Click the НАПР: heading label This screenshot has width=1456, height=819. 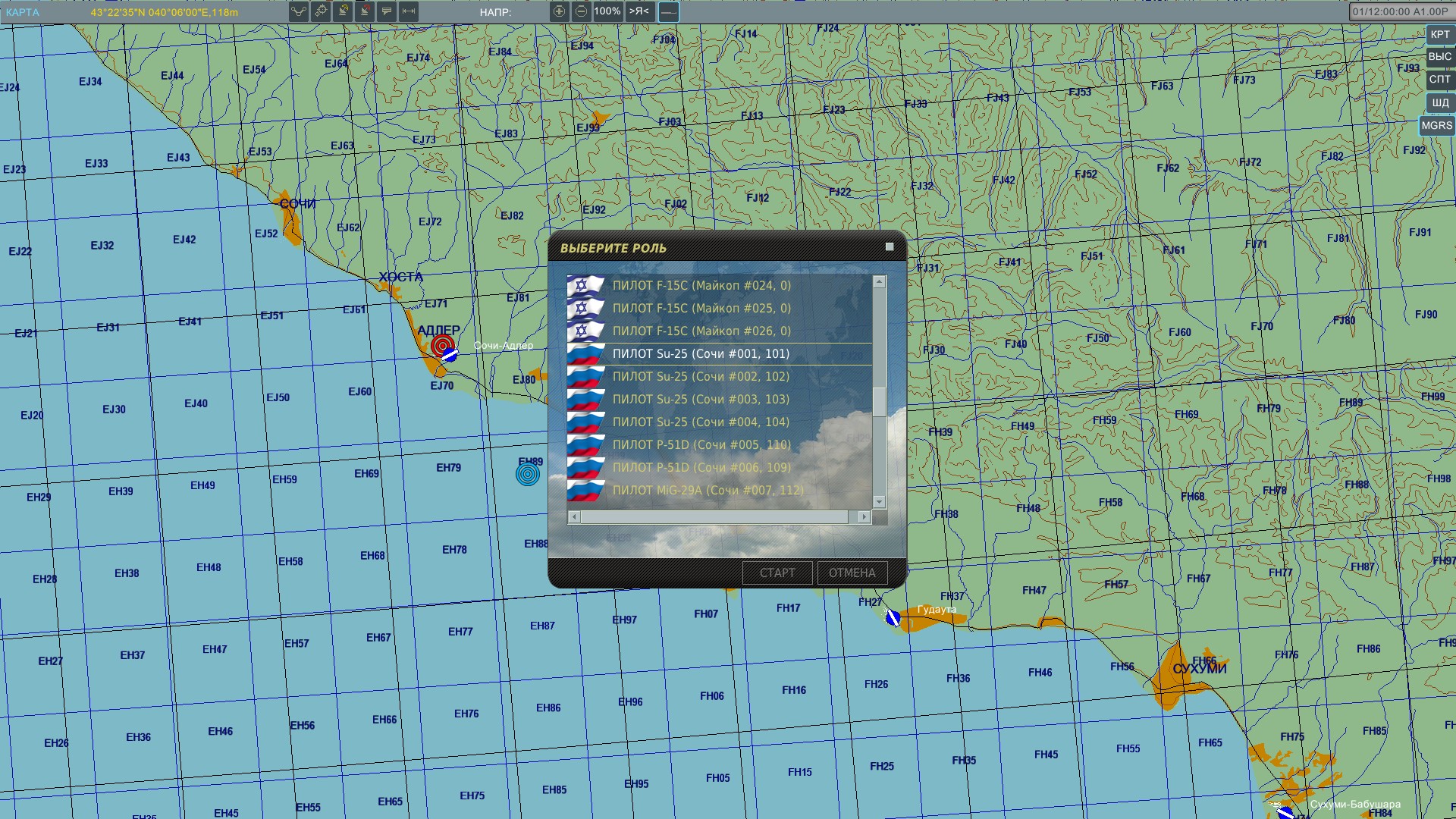[495, 12]
